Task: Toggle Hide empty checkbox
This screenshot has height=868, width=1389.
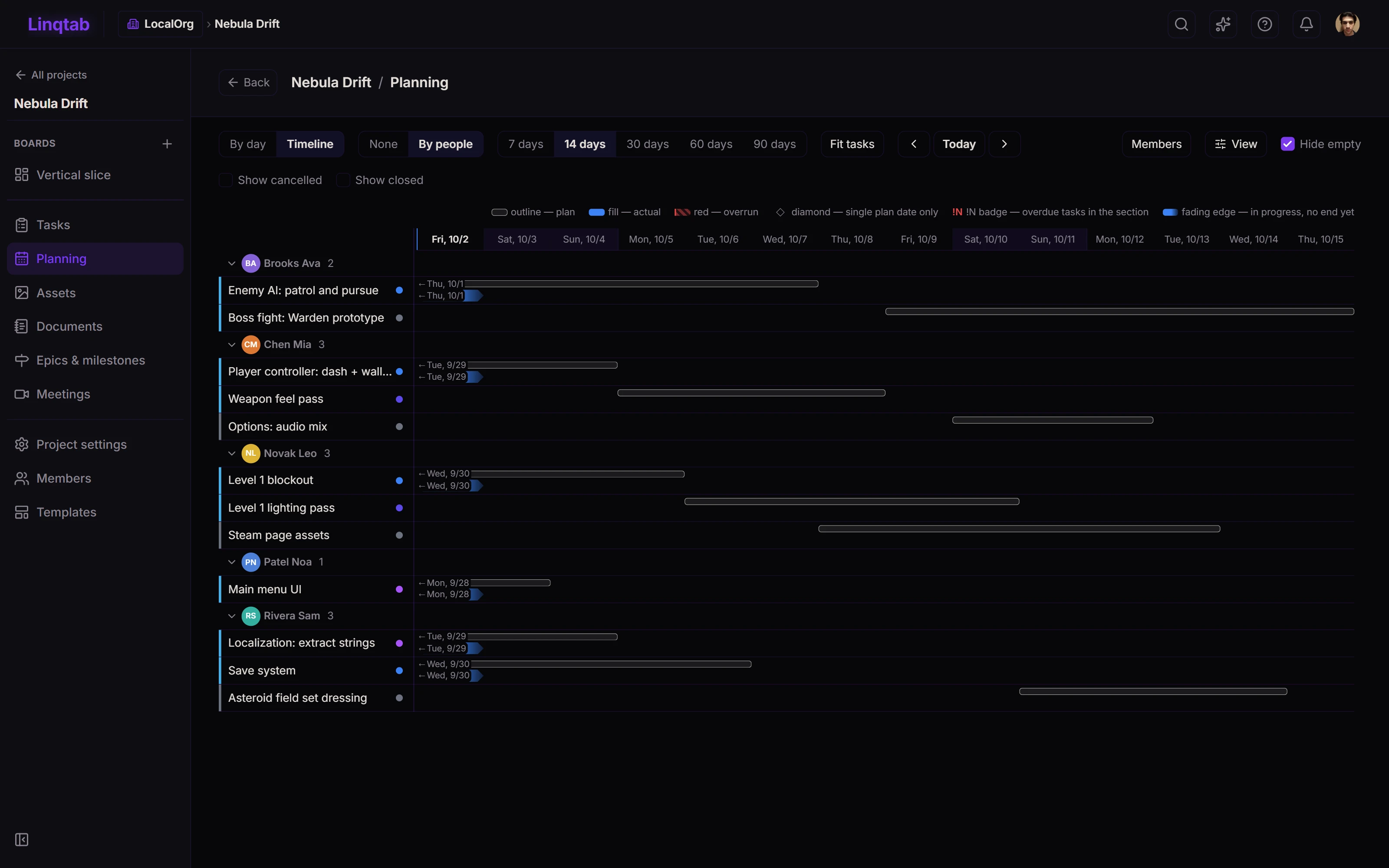Action: click(x=1287, y=144)
